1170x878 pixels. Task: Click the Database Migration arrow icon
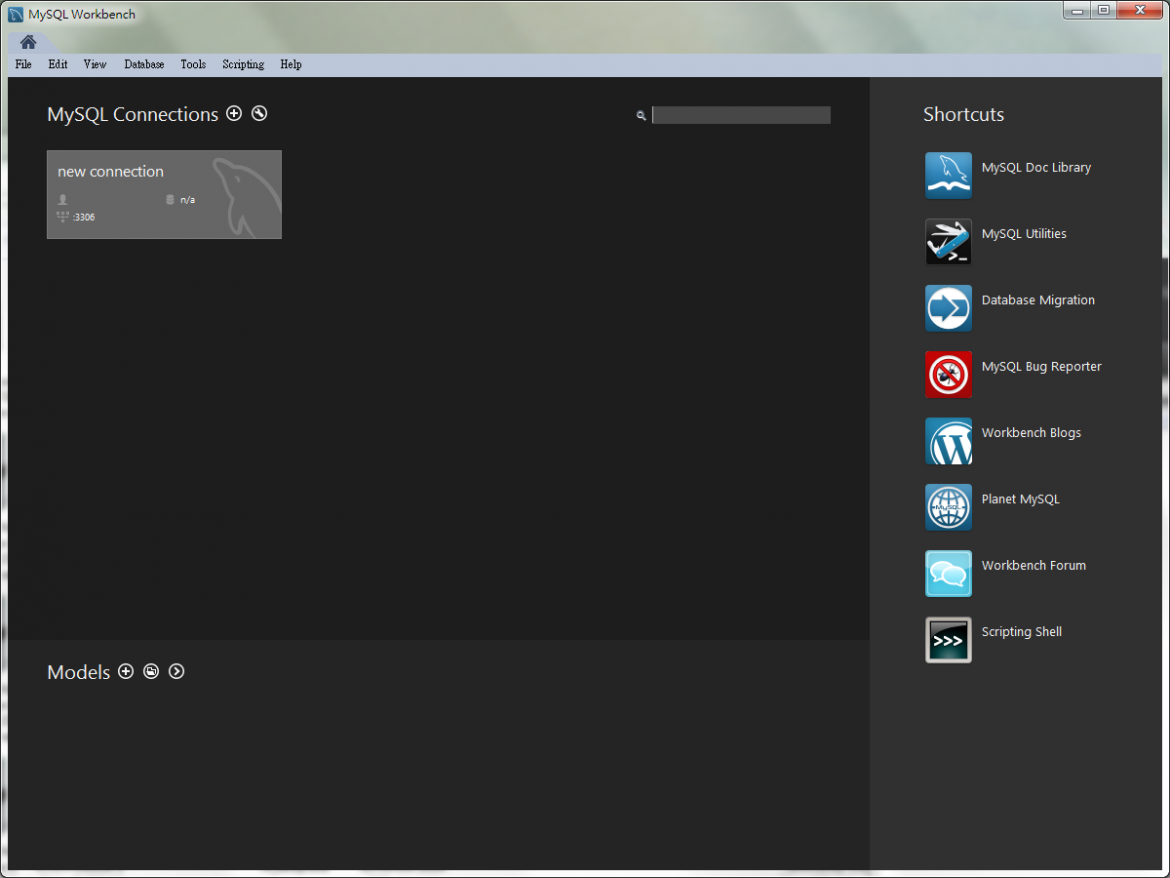[948, 308]
